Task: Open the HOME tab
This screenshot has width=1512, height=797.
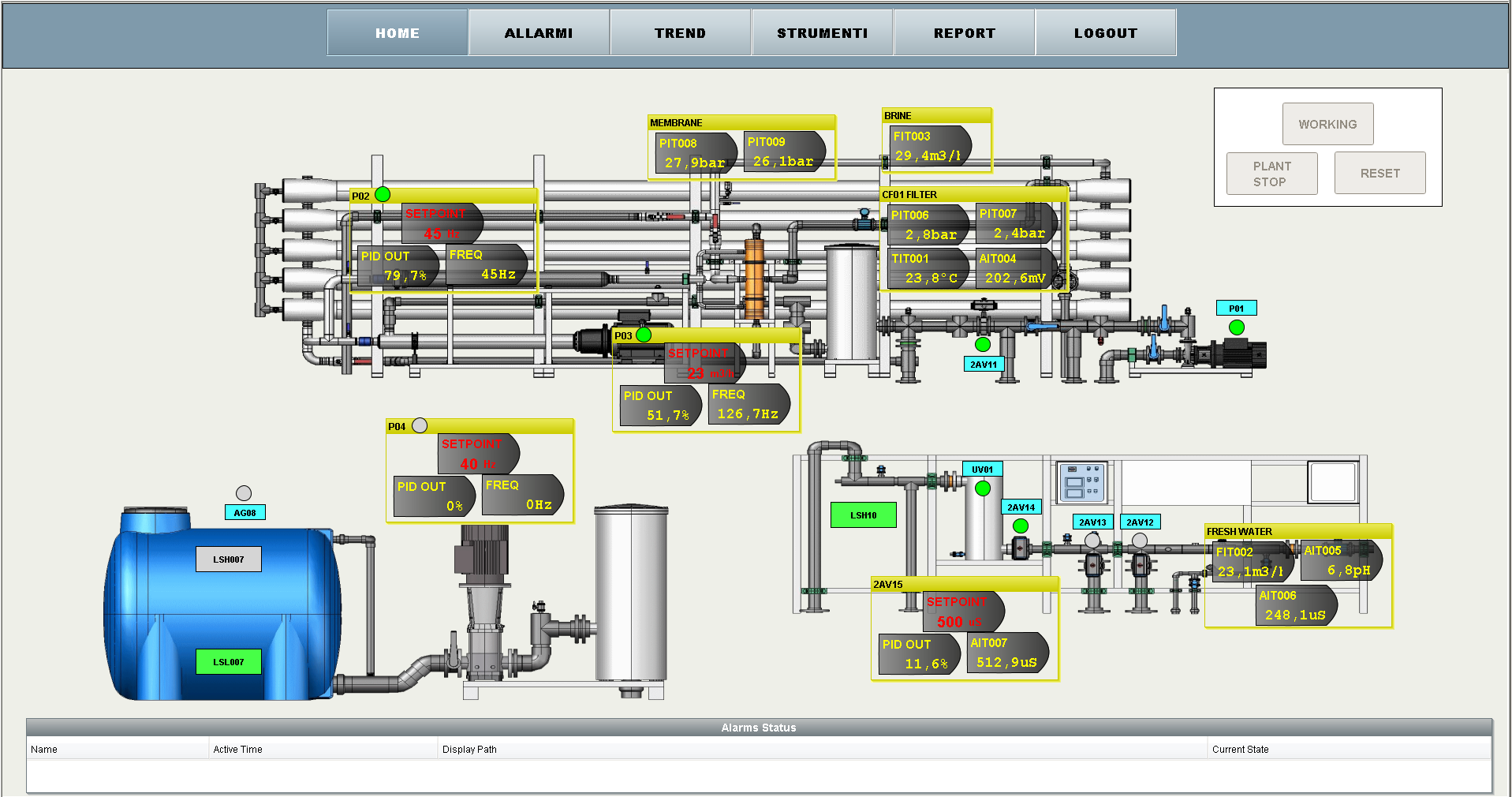Action: [398, 32]
